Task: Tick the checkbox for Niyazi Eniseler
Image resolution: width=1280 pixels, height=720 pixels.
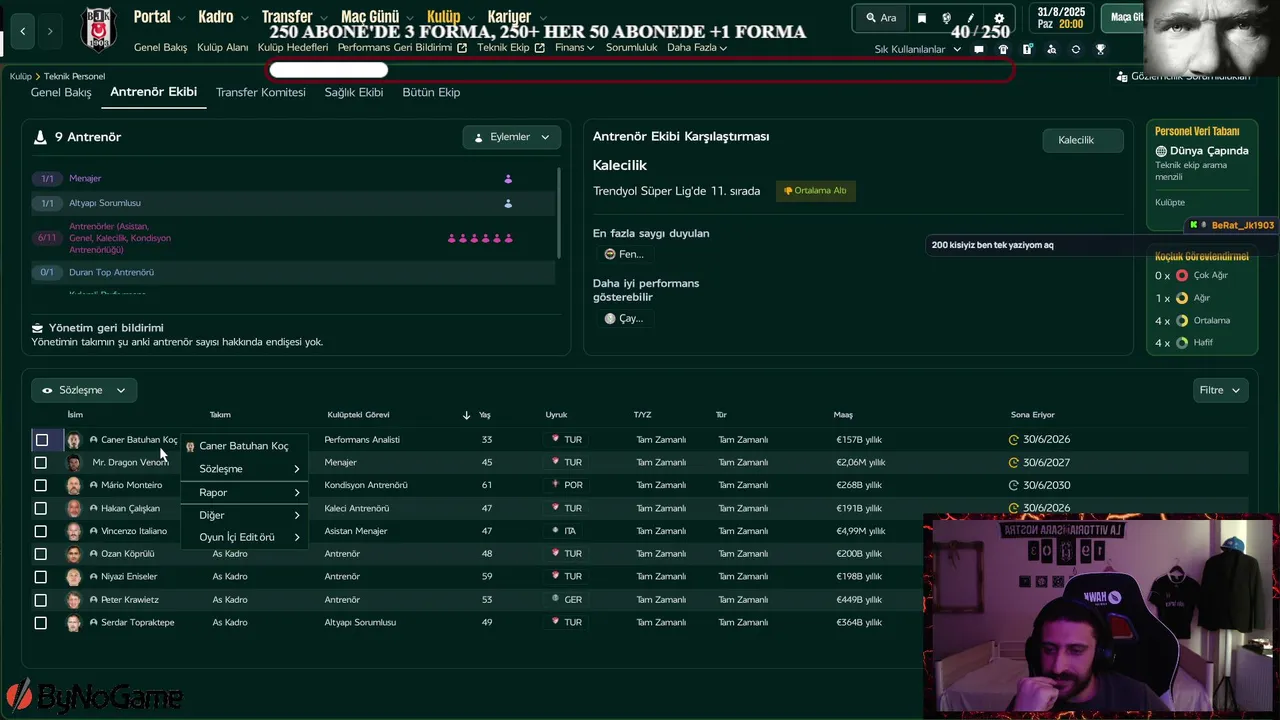Action: pyautogui.click(x=41, y=577)
